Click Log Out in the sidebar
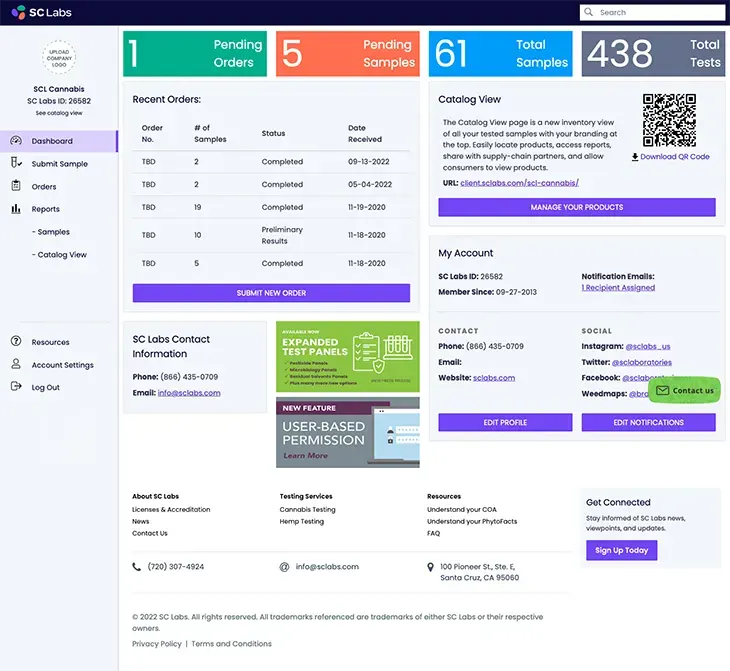This screenshot has width=730, height=671. [46, 387]
